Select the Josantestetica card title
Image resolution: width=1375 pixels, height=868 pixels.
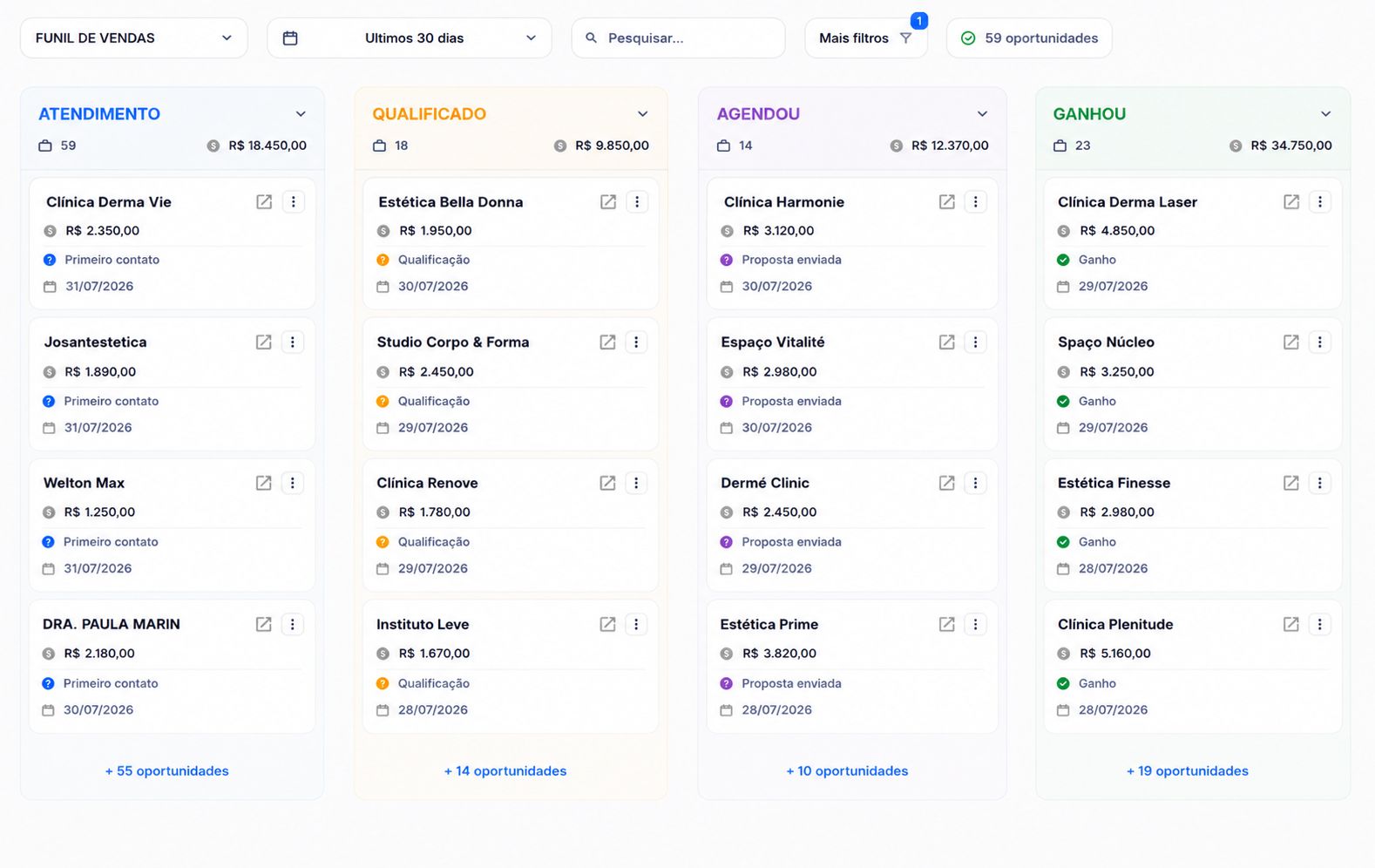(96, 342)
